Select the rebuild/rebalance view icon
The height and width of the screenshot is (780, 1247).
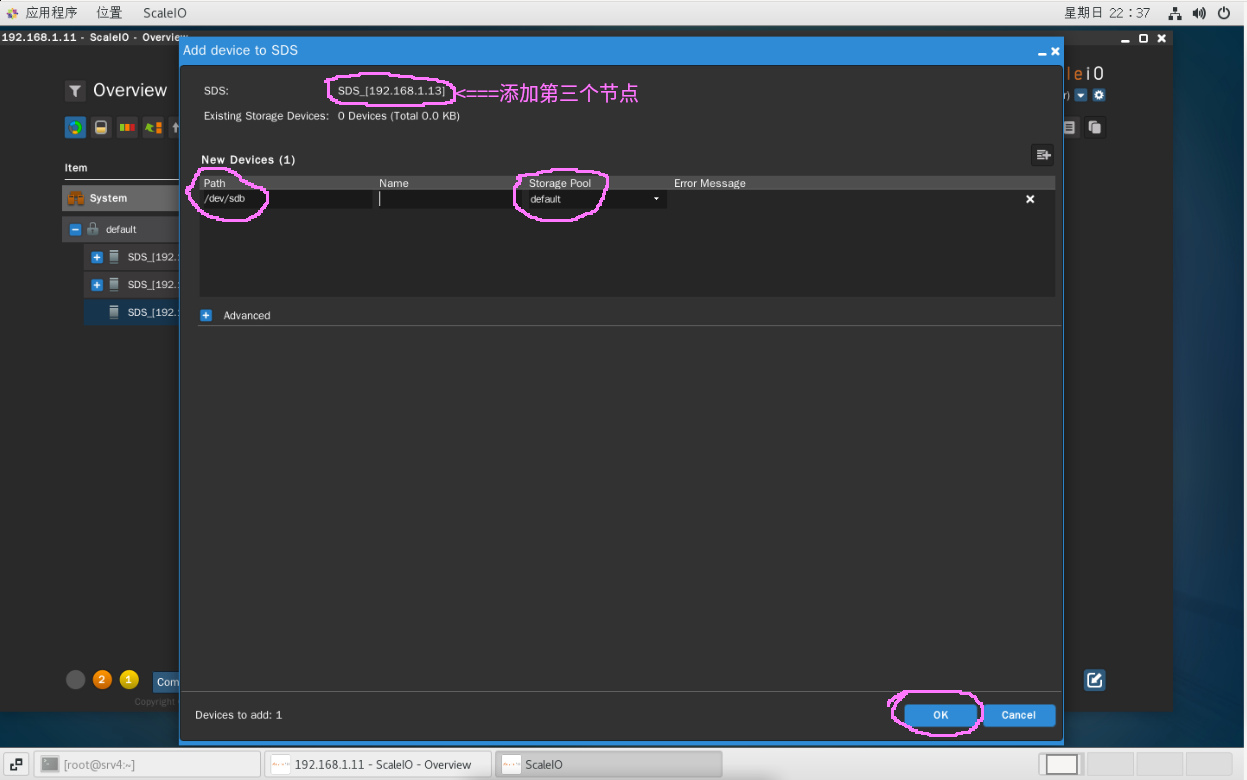pyautogui.click(x=153, y=127)
